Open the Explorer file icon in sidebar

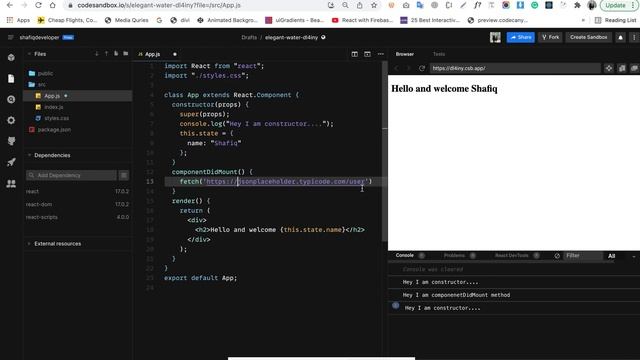[11, 78]
